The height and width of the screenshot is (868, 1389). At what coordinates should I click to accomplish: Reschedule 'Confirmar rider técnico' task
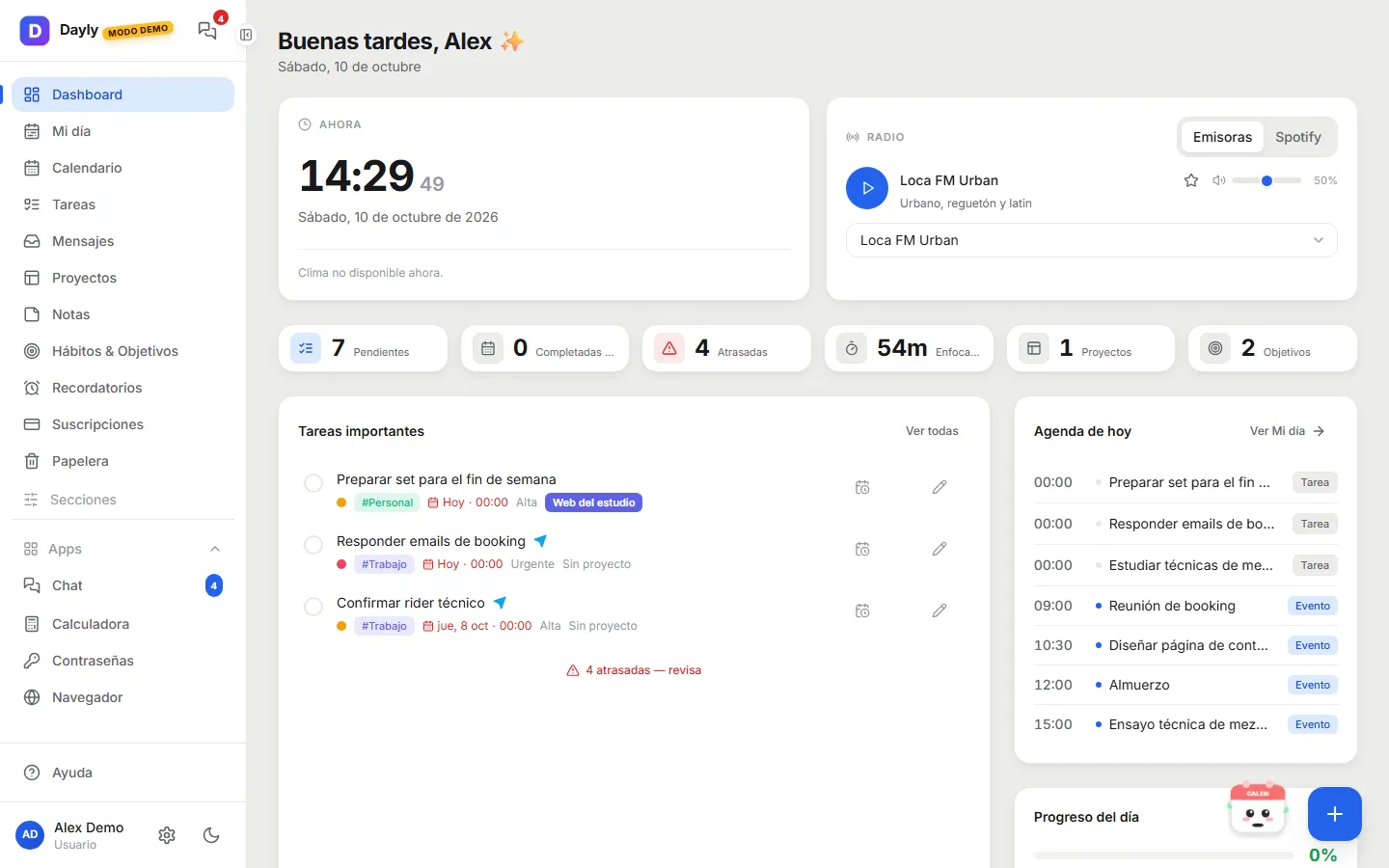[862, 610]
